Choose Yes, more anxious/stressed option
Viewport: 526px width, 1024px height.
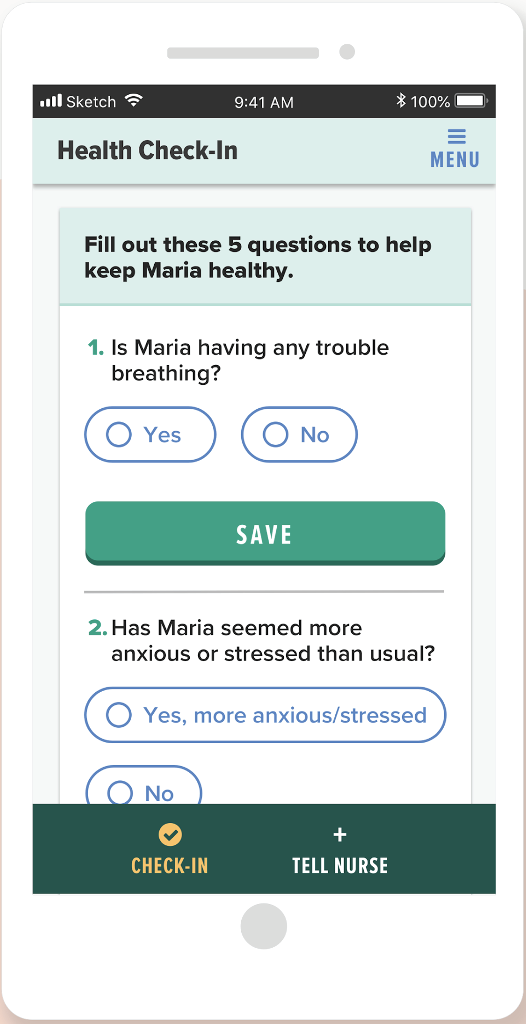pos(265,715)
